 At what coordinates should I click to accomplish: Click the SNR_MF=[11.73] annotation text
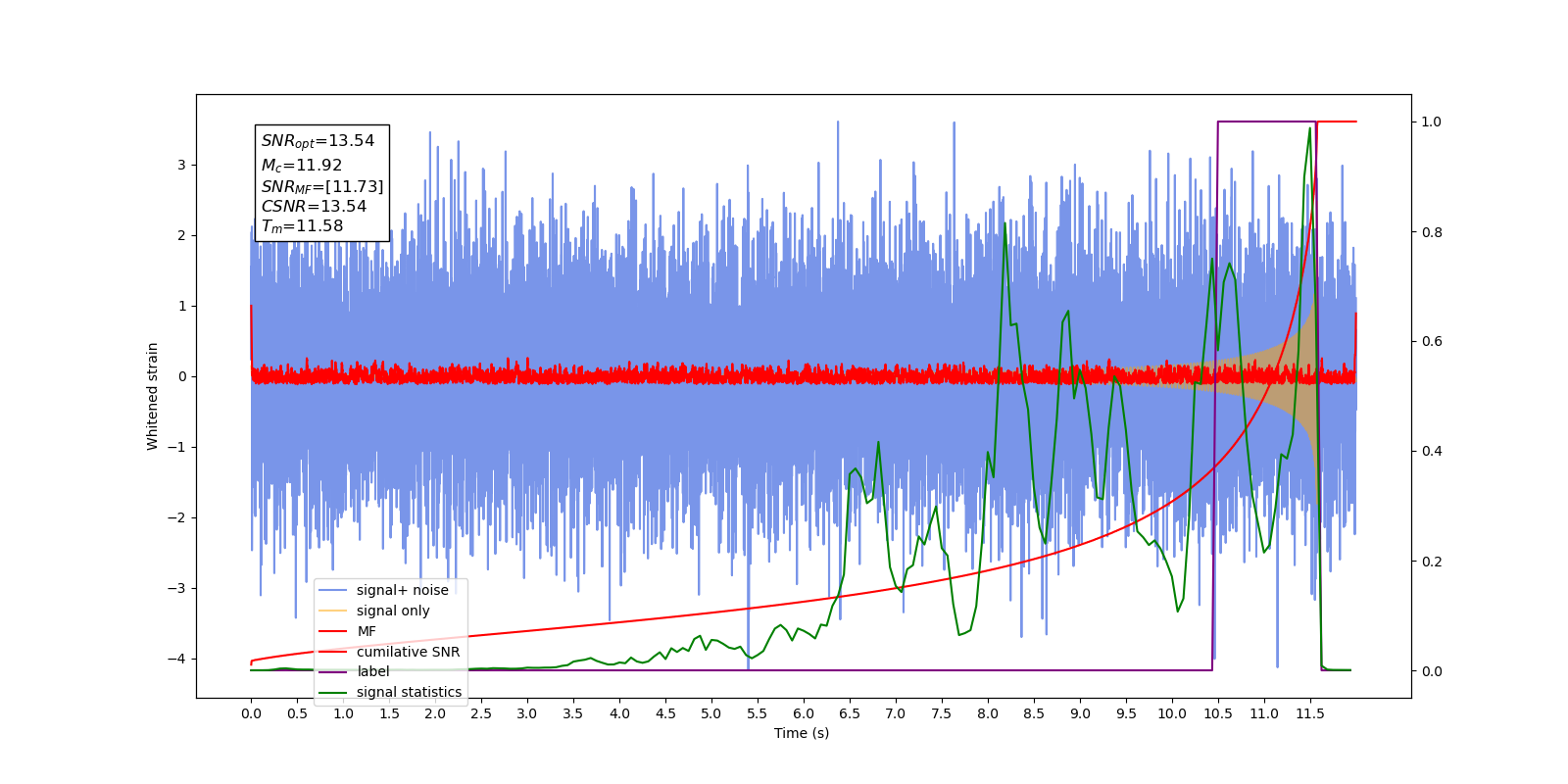click(x=322, y=186)
